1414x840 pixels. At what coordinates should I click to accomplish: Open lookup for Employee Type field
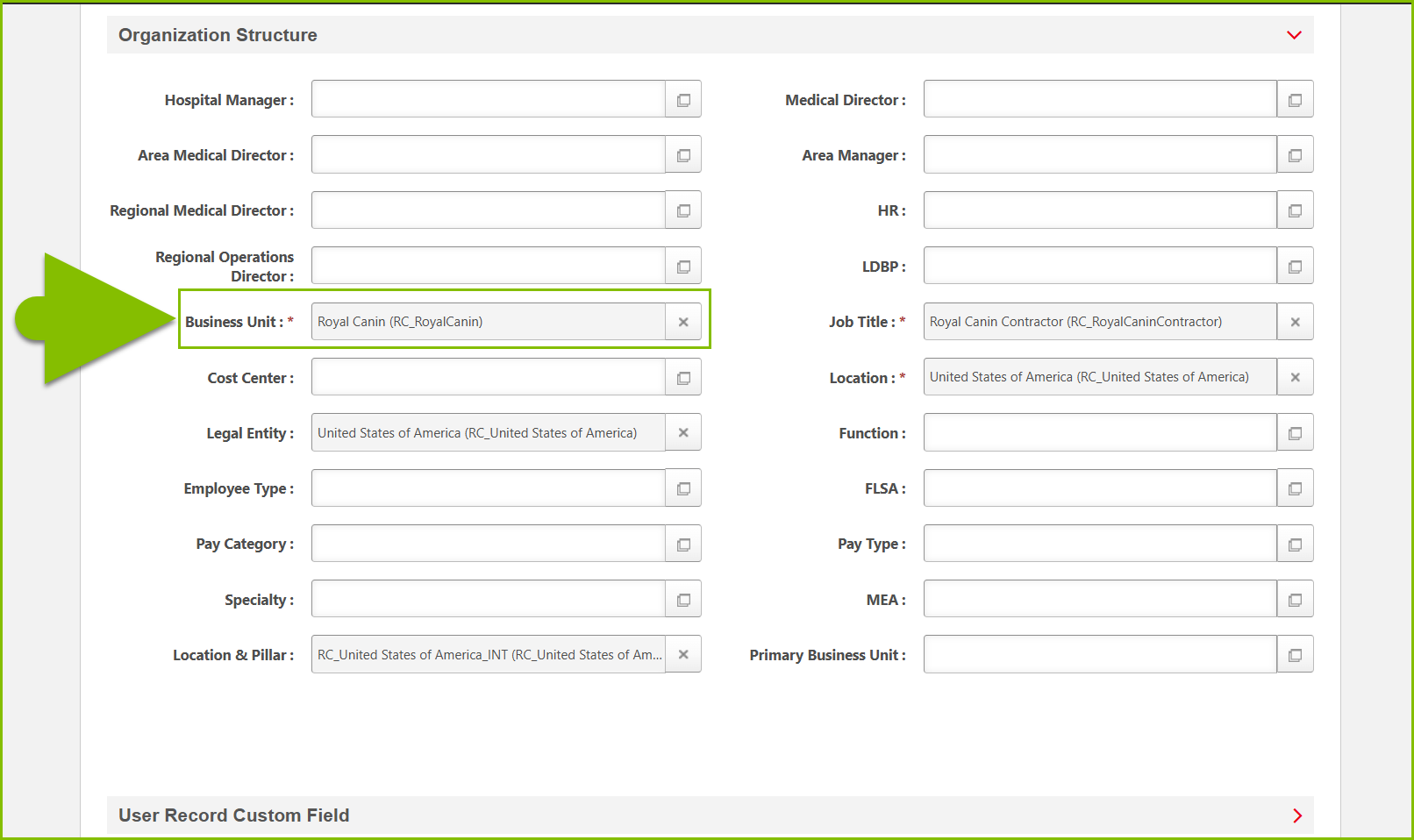[x=683, y=488]
